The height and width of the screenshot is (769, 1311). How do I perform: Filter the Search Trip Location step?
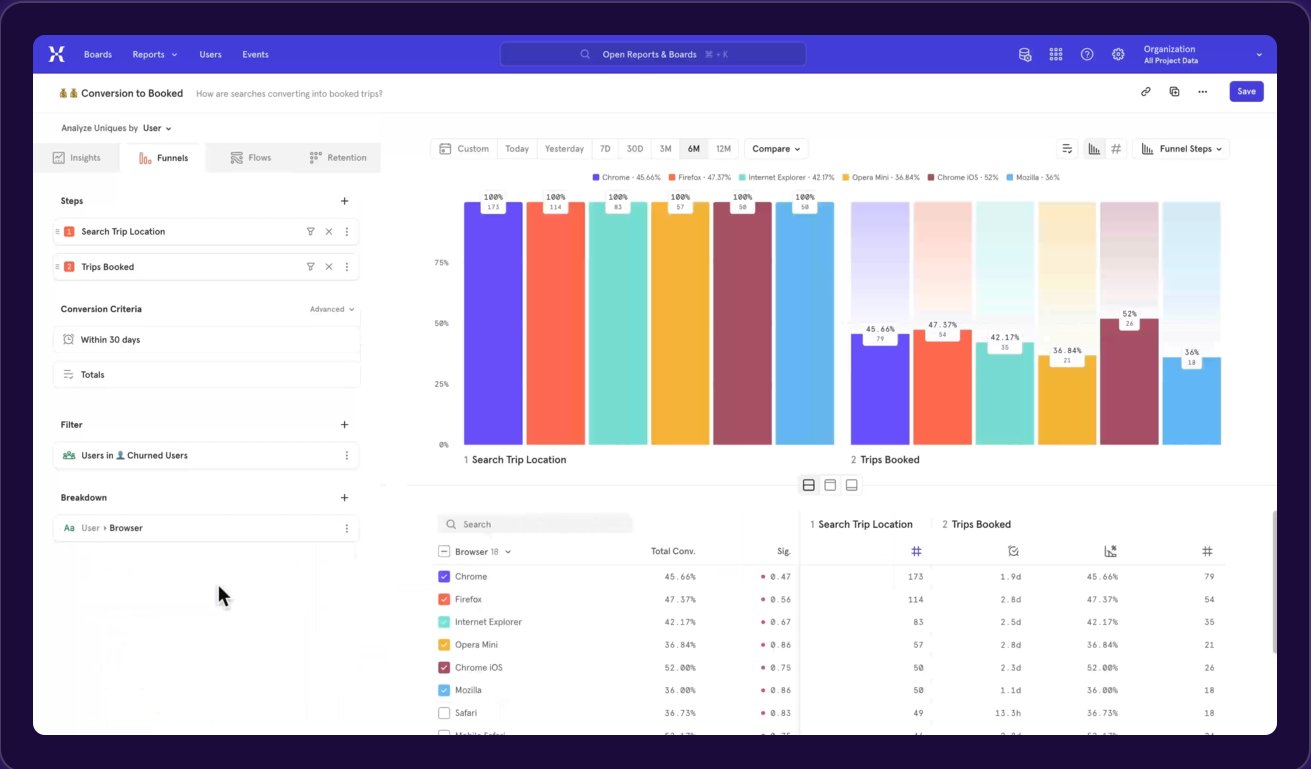tap(310, 231)
